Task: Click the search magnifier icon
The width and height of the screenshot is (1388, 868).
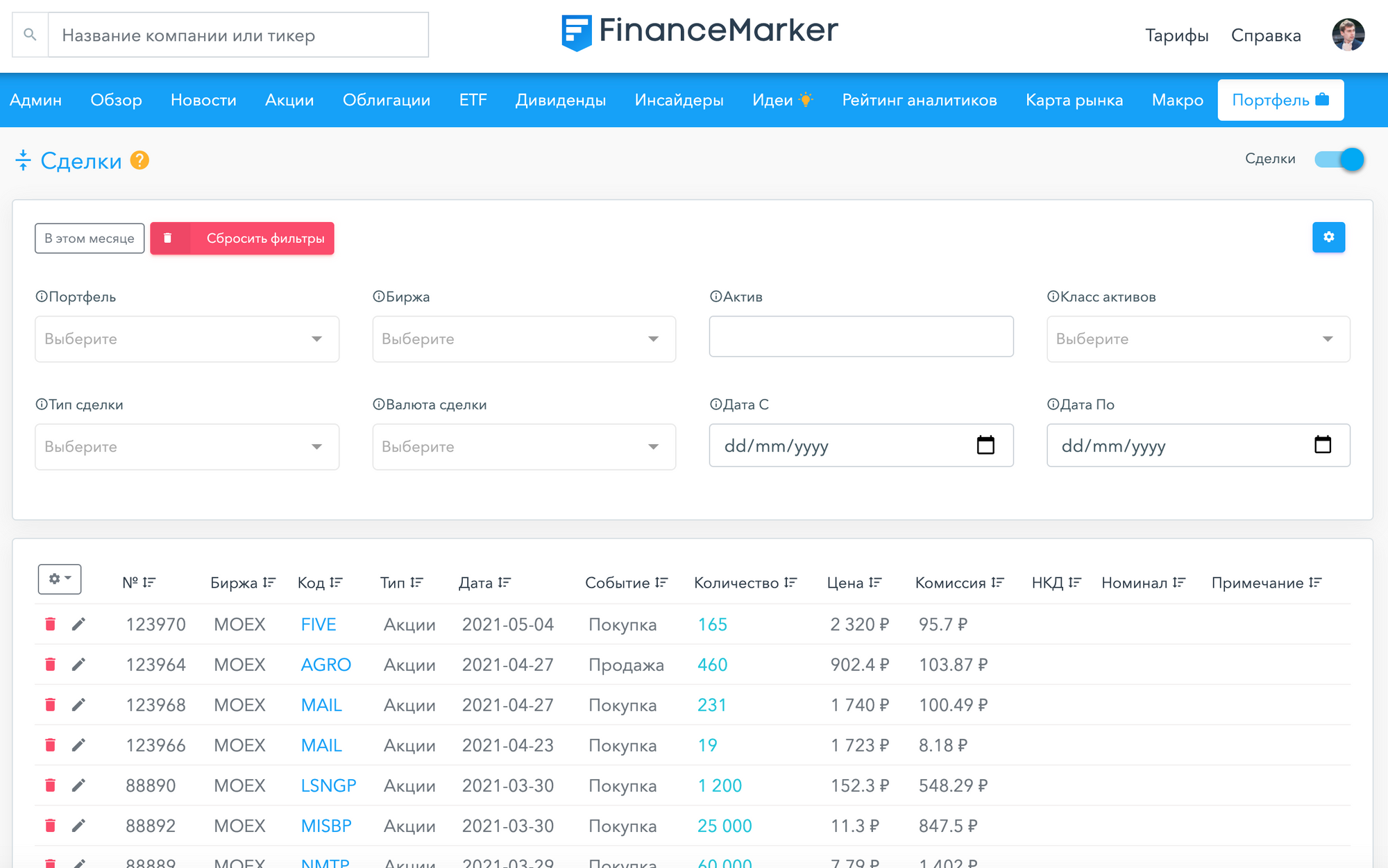Action: point(30,35)
